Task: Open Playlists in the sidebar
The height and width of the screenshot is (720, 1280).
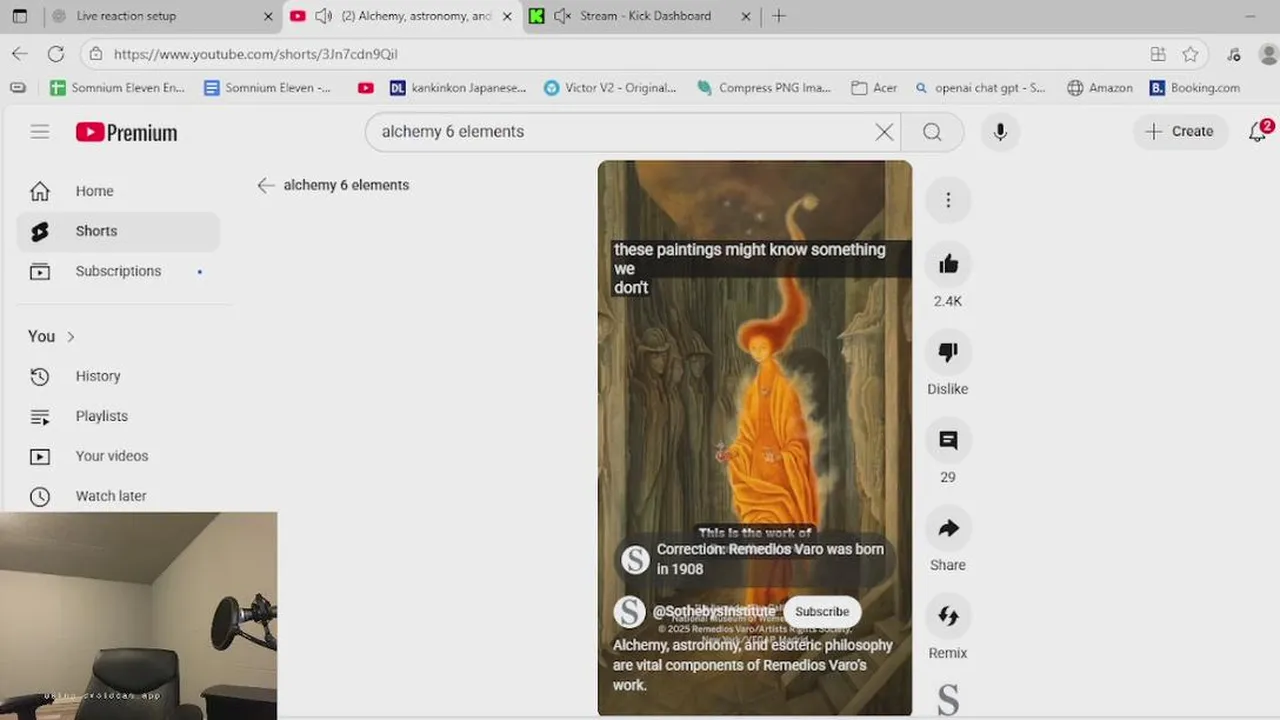Action: click(x=118, y=416)
